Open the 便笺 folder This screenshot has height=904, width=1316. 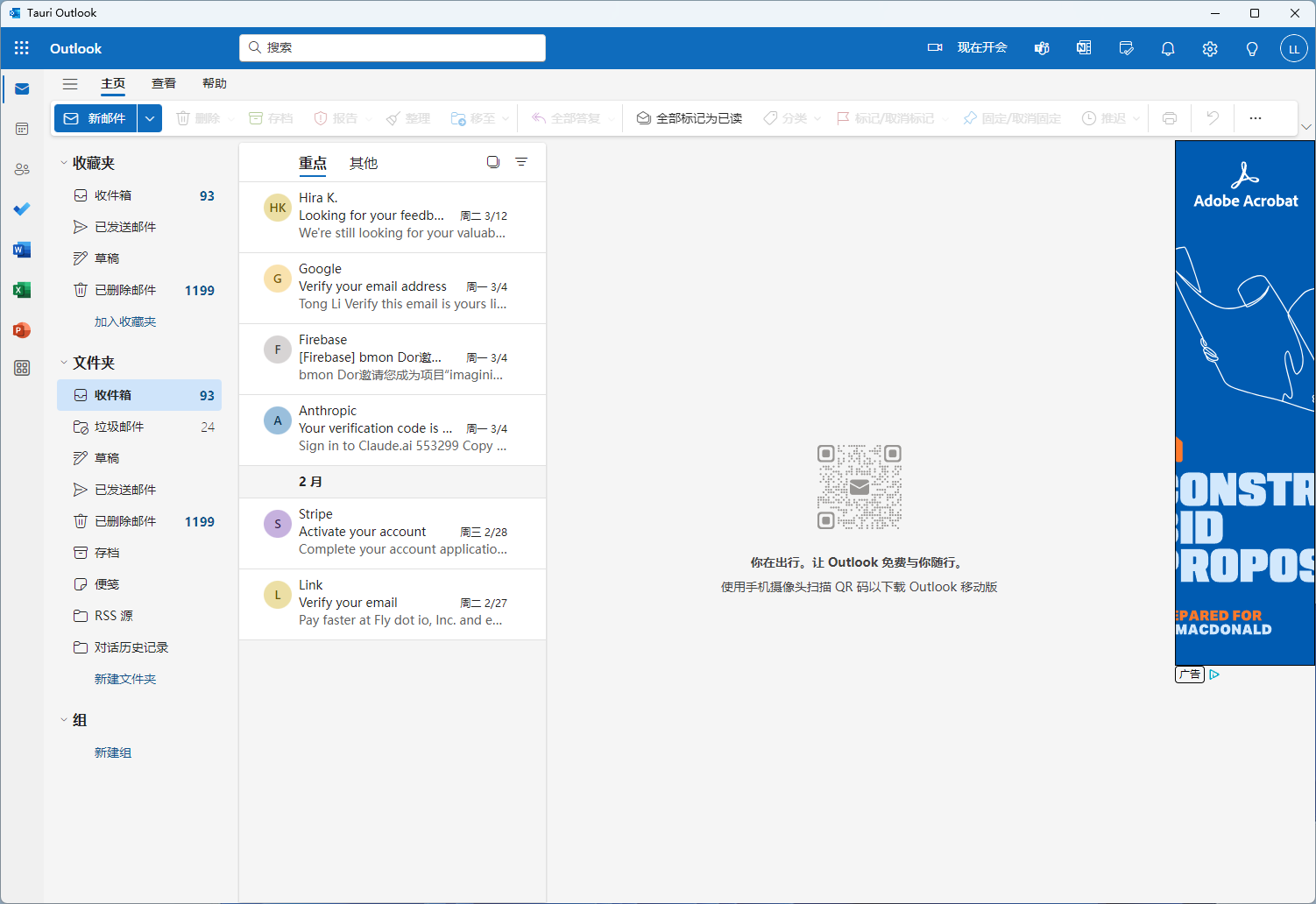coord(139,584)
